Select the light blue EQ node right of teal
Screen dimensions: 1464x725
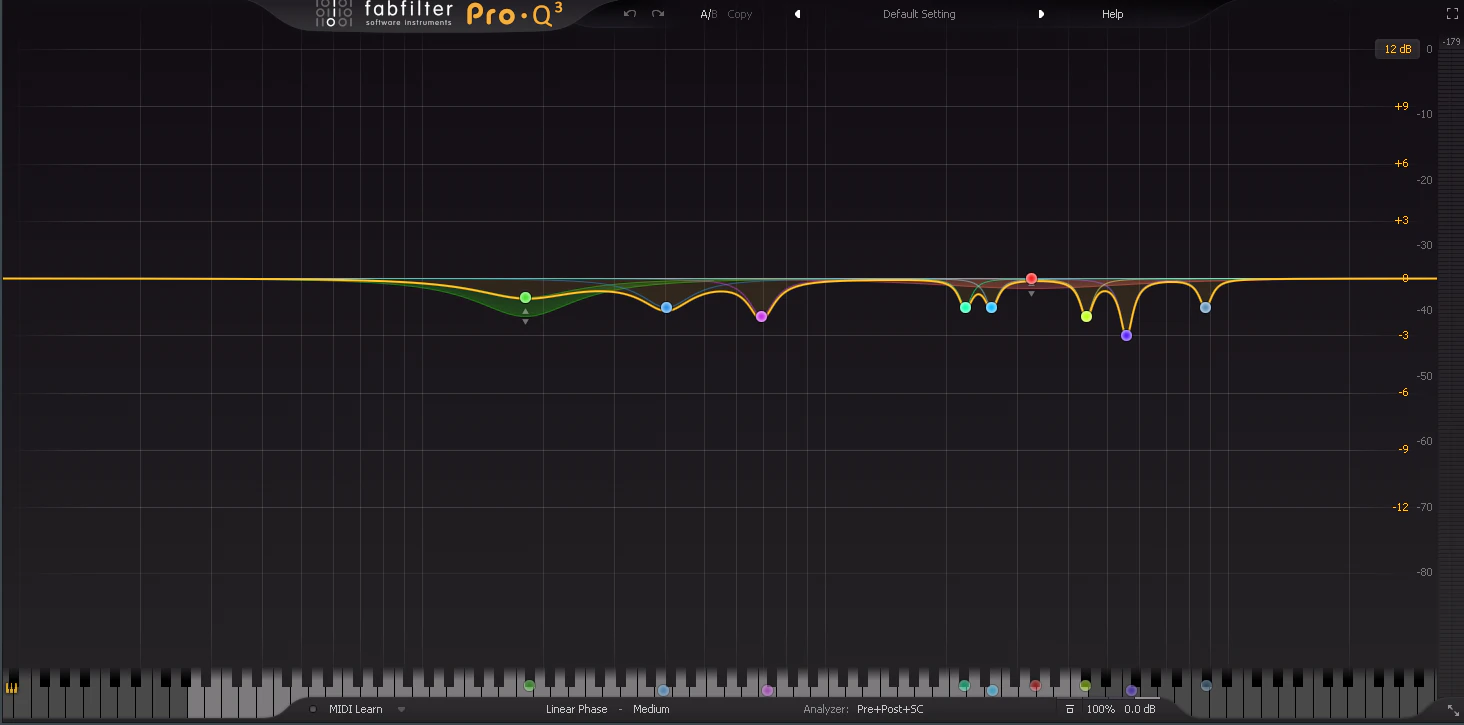991,307
